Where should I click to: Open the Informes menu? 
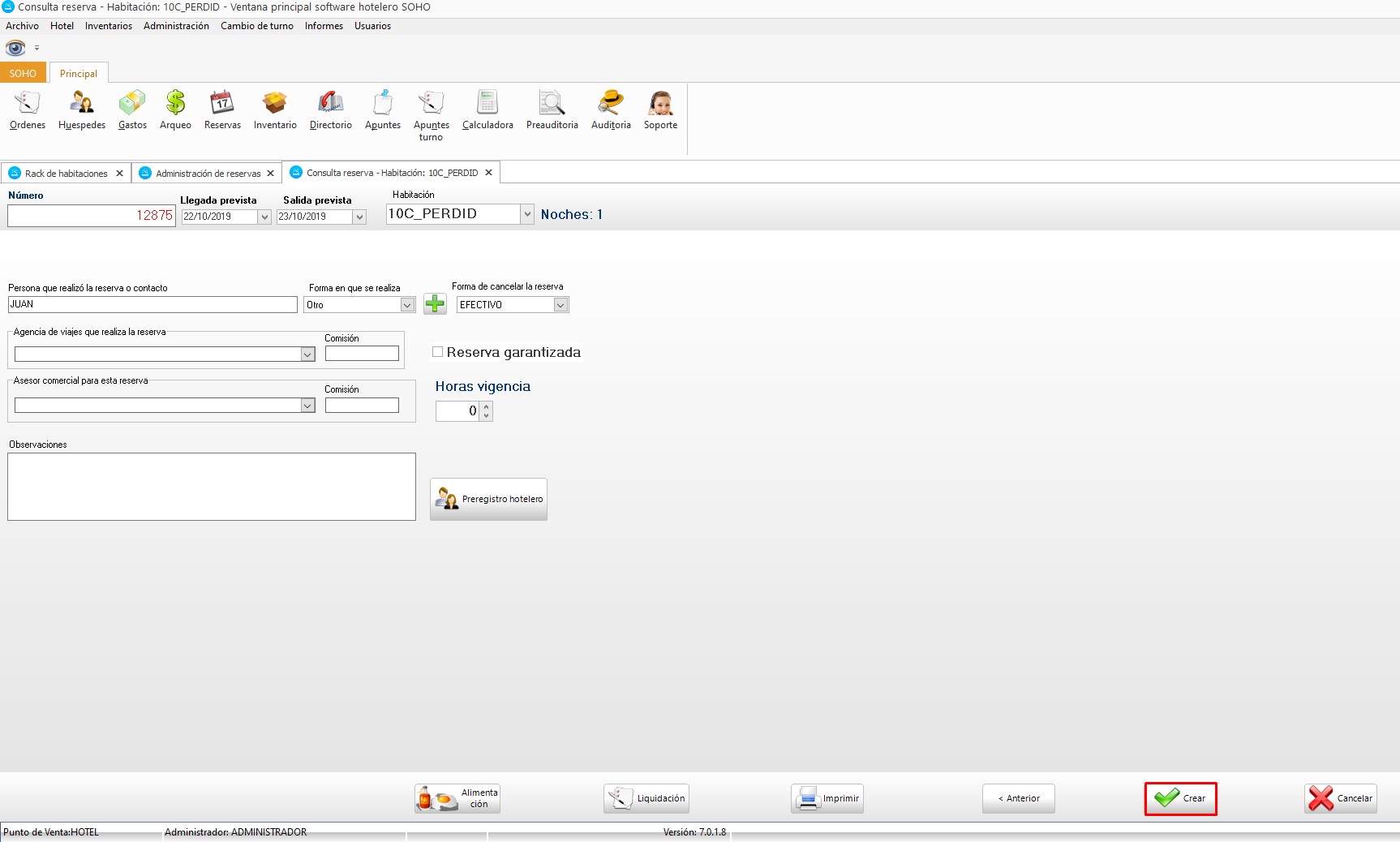[x=324, y=26]
